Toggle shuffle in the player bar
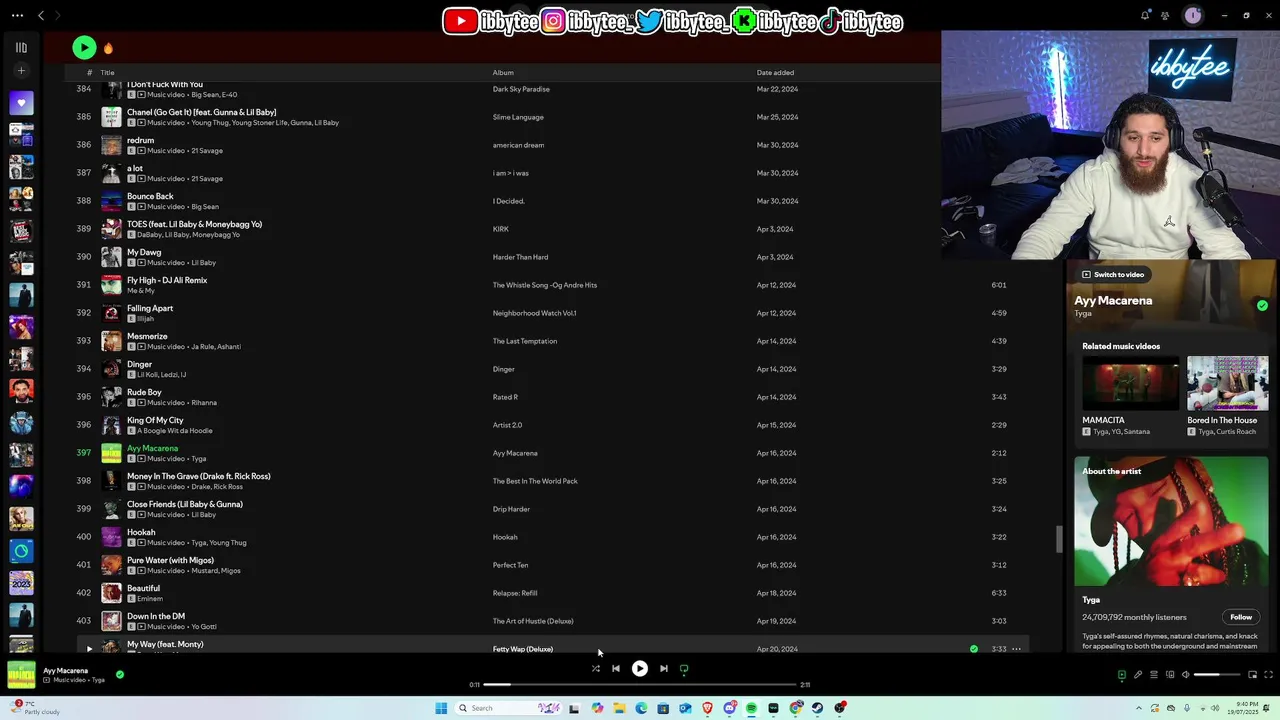The width and height of the screenshot is (1280, 720). 596,668
